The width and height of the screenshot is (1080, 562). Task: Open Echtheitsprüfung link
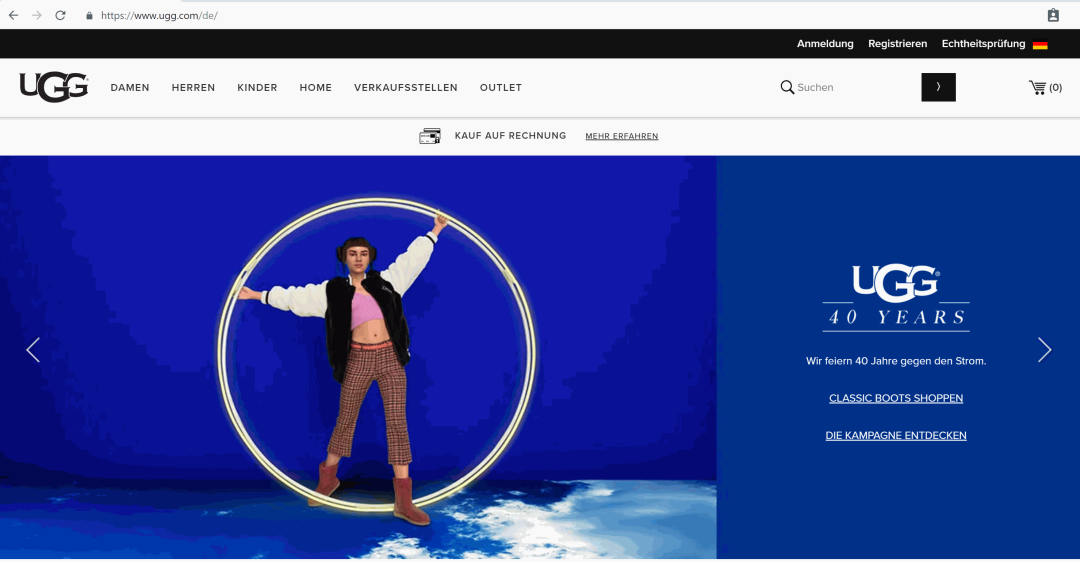984,43
